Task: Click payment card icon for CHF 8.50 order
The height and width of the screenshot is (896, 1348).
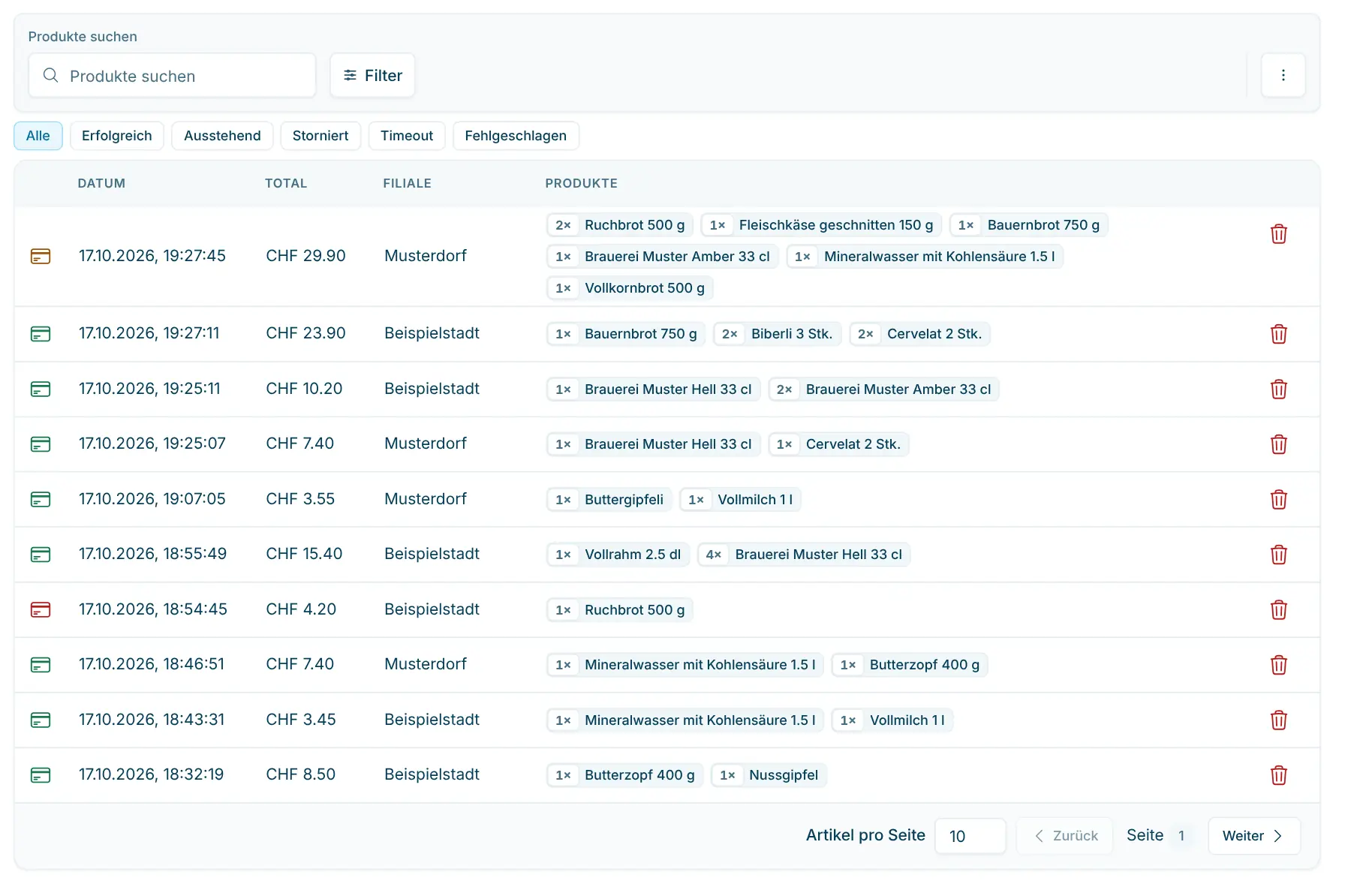Action: (41, 775)
